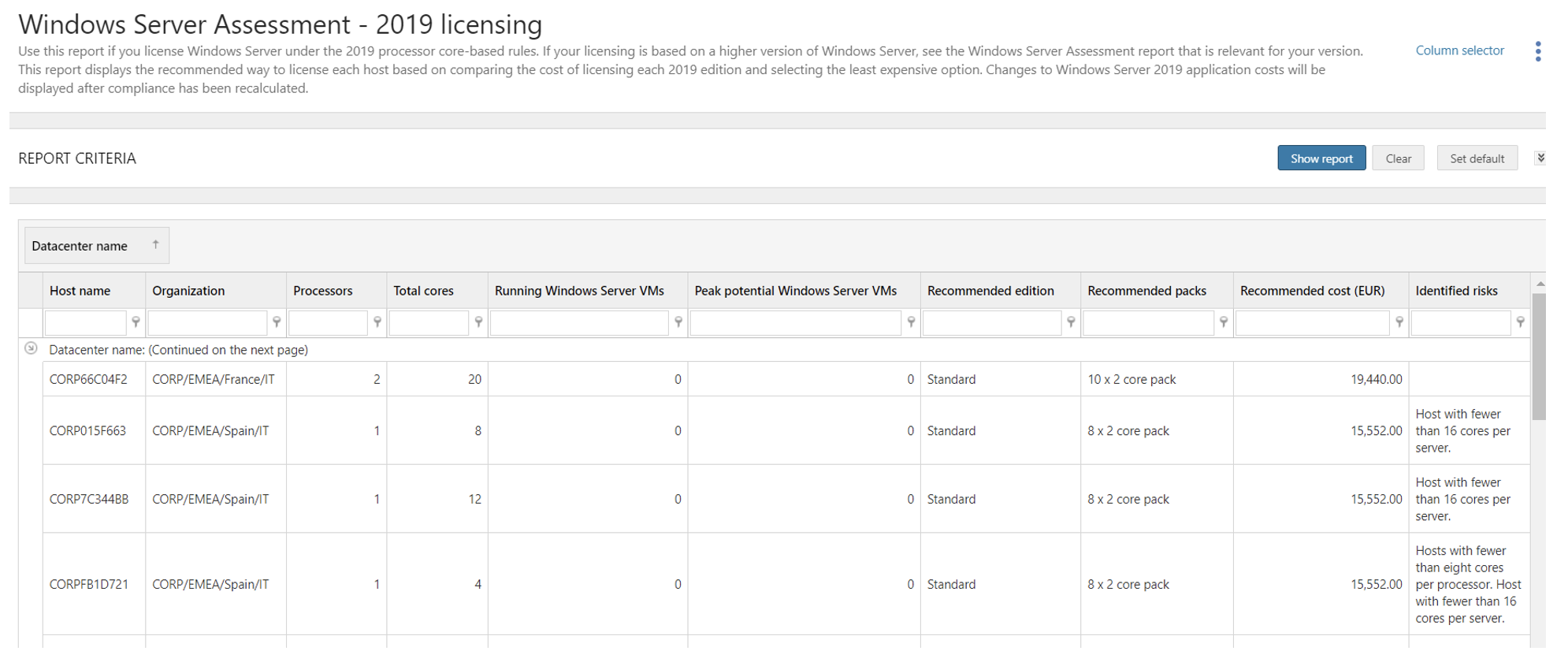Select host CORP7C344BB

89,499
